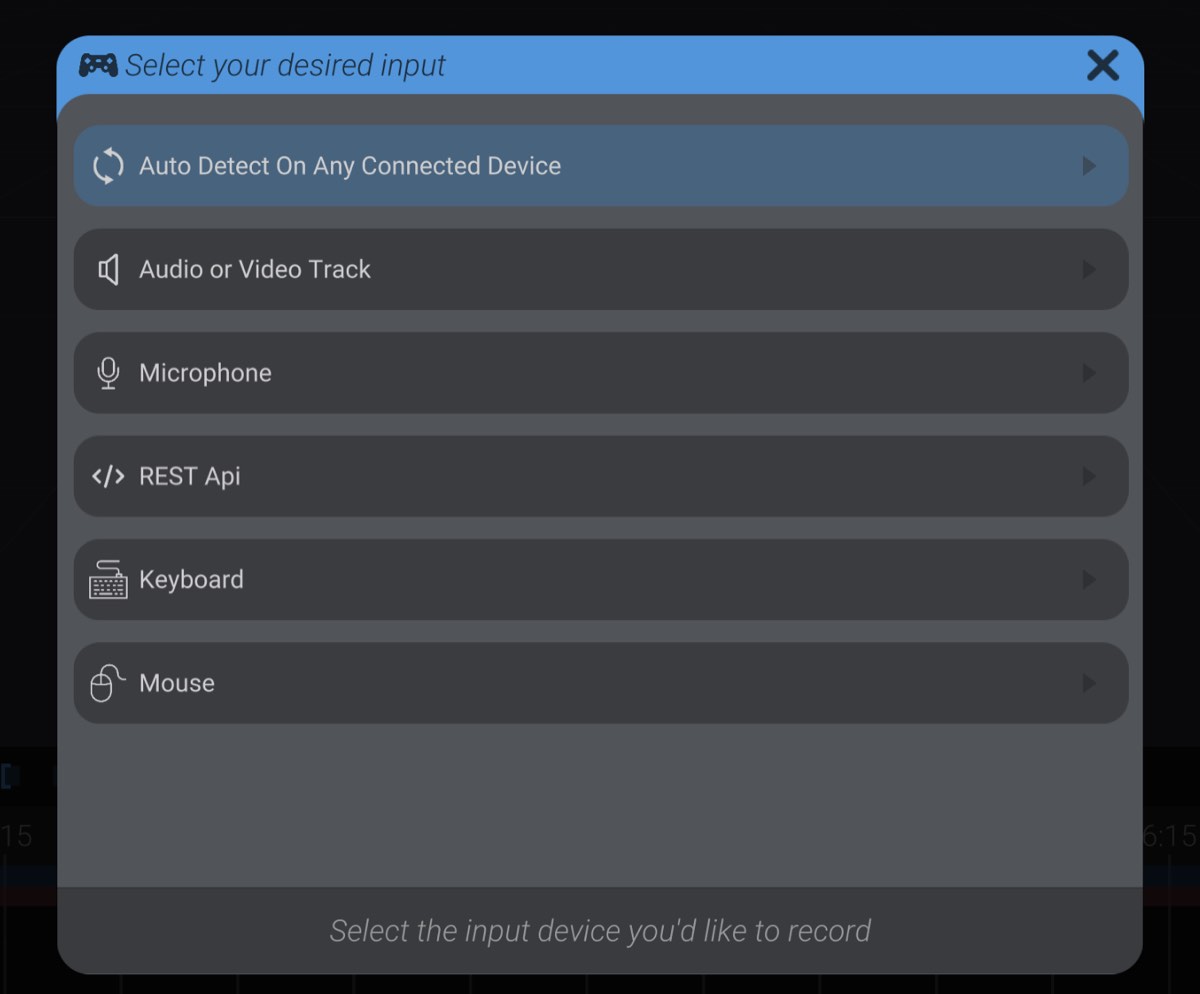This screenshot has height=994, width=1200.
Task: Open the Audio or Video Track submenu arrow
Action: [1090, 269]
